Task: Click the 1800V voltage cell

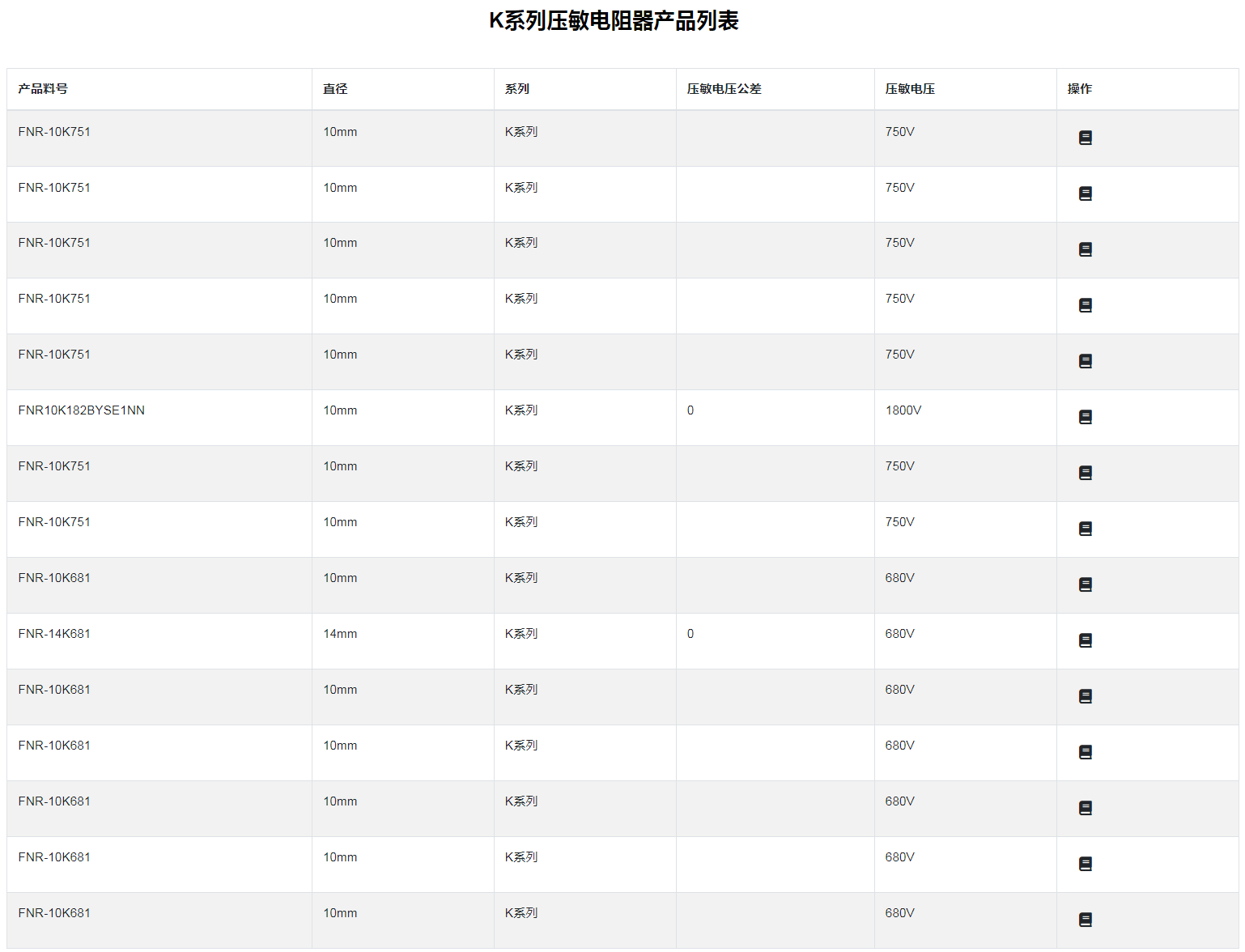Action: pyautogui.click(x=903, y=410)
